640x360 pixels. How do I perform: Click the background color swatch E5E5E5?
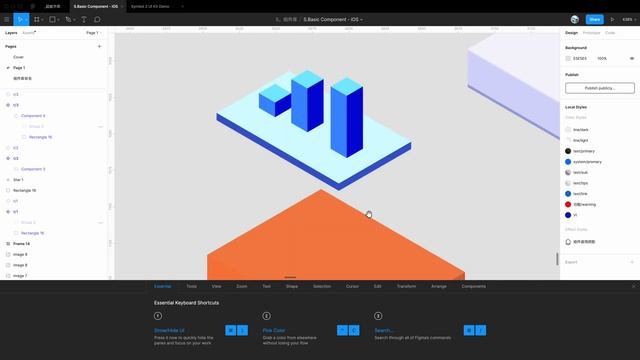(x=568, y=58)
